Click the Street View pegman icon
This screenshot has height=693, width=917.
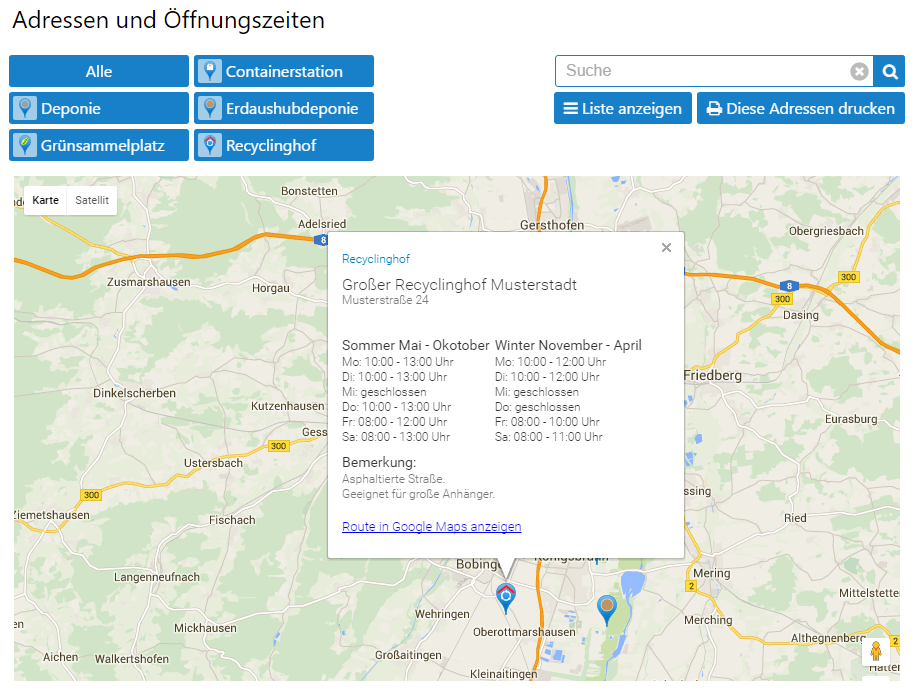tap(875, 651)
